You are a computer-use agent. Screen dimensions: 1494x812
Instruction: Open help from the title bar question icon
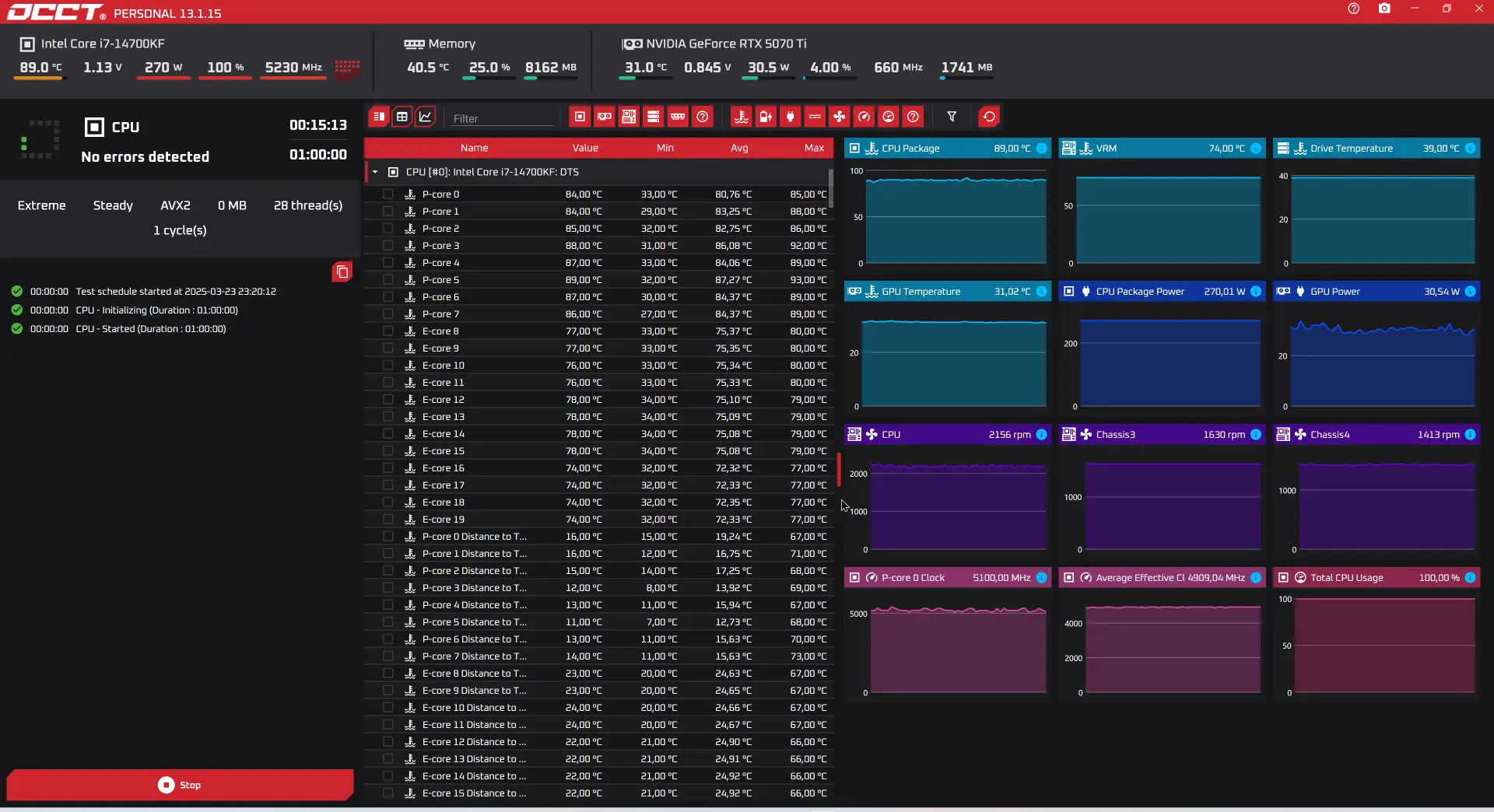tap(1354, 9)
